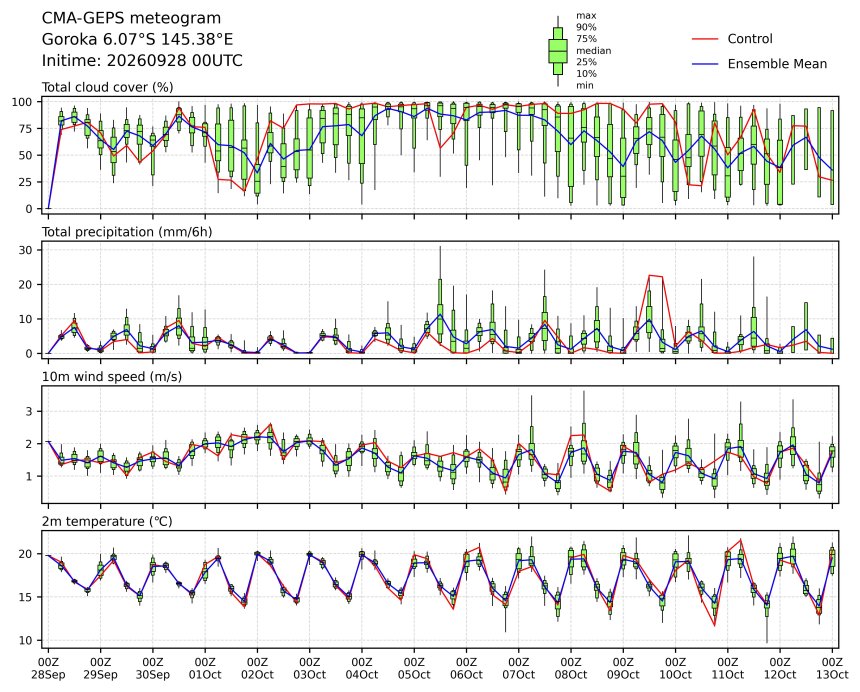Click the 00Z 28Sep time axis label
This screenshot has height=692, width=860.
click(48, 668)
